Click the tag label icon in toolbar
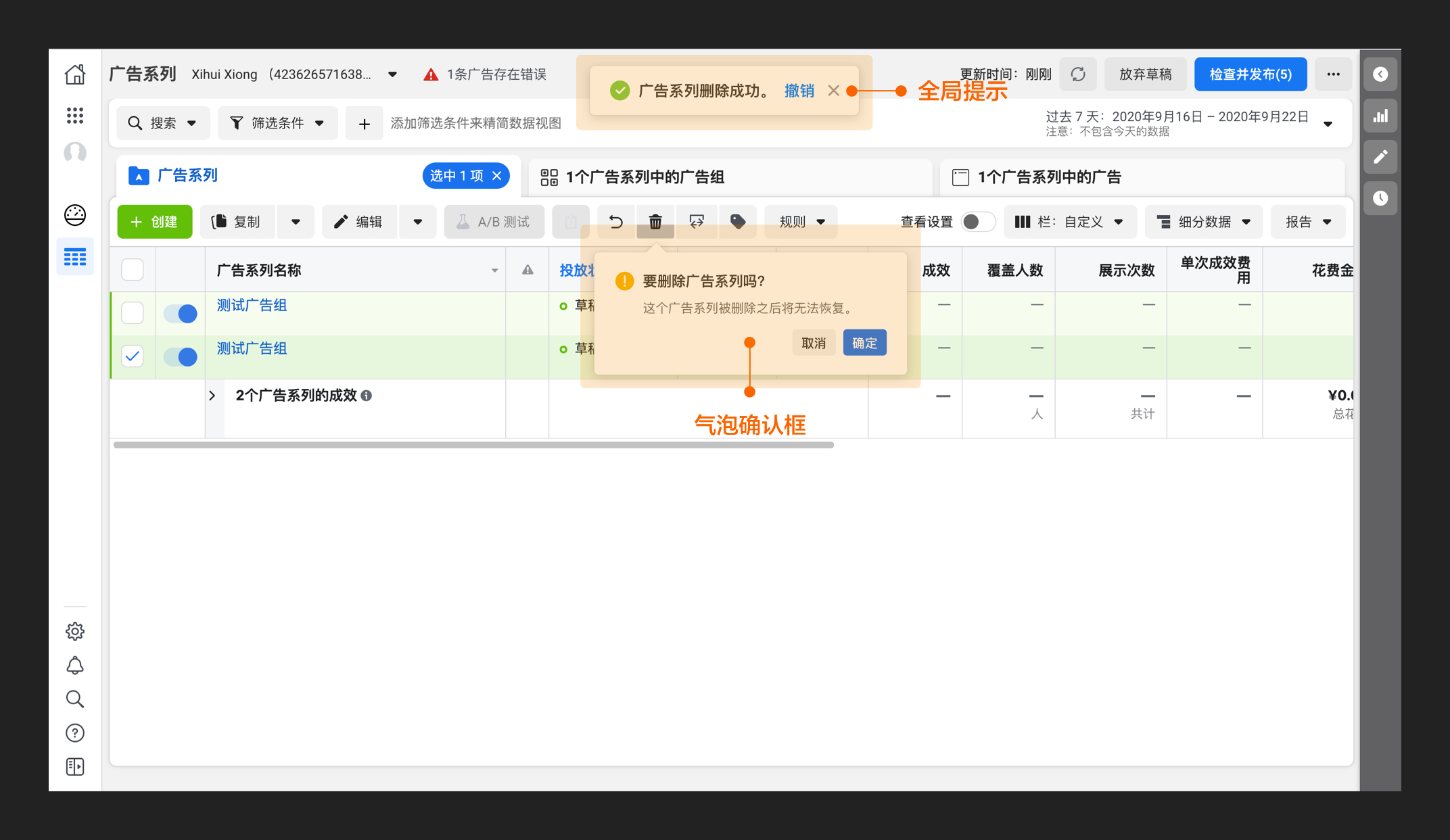1450x840 pixels. pyautogui.click(x=738, y=222)
